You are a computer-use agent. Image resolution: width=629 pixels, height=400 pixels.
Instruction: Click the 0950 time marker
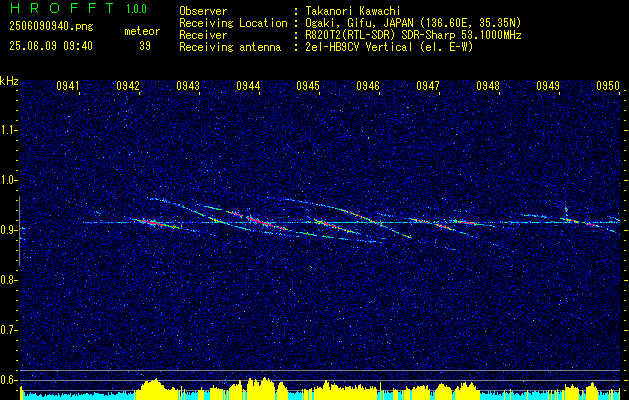click(608, 86)
